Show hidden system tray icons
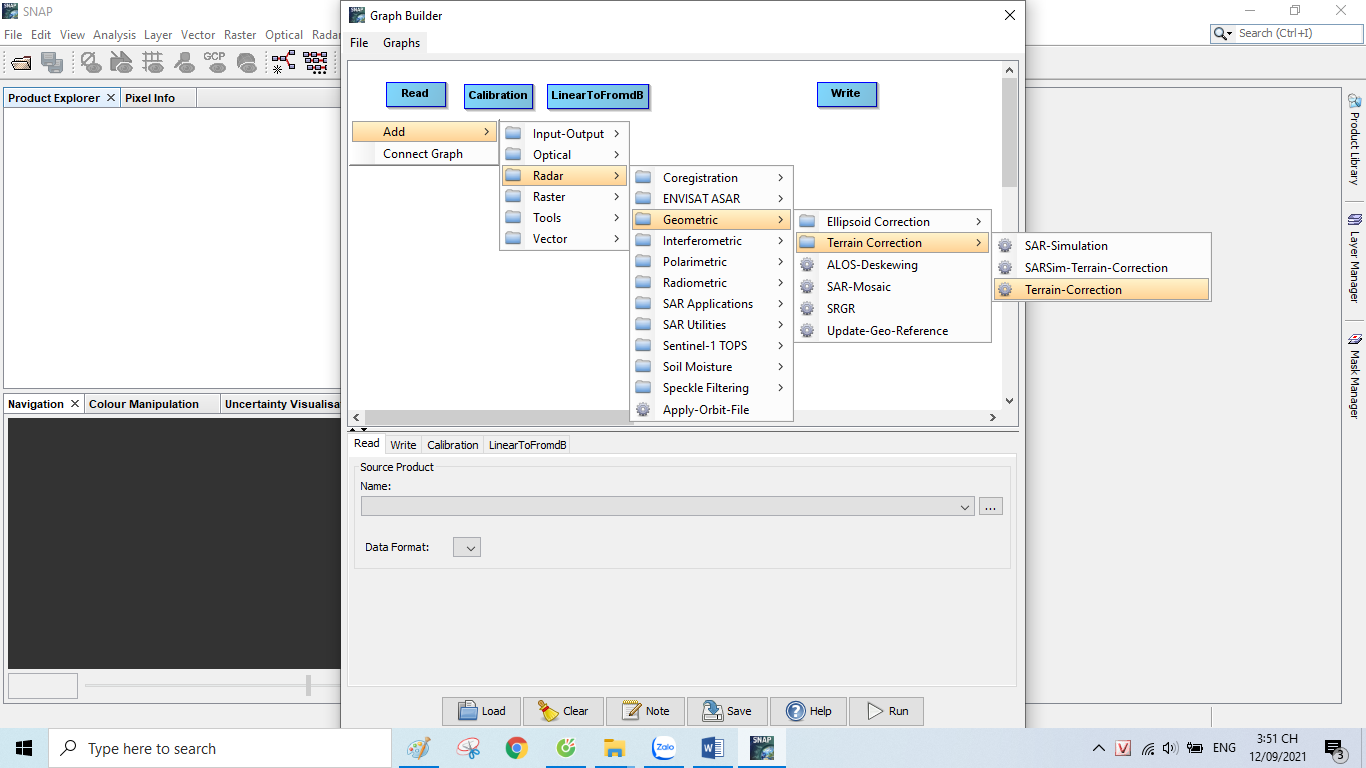This screenshot has height=768, width=1366. pos(1099,748)
